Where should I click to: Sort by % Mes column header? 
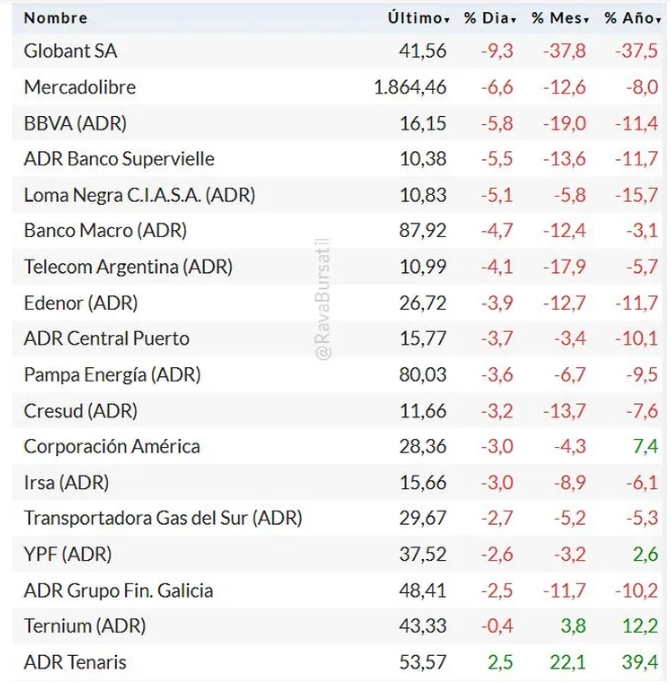[x=560, y=18]
